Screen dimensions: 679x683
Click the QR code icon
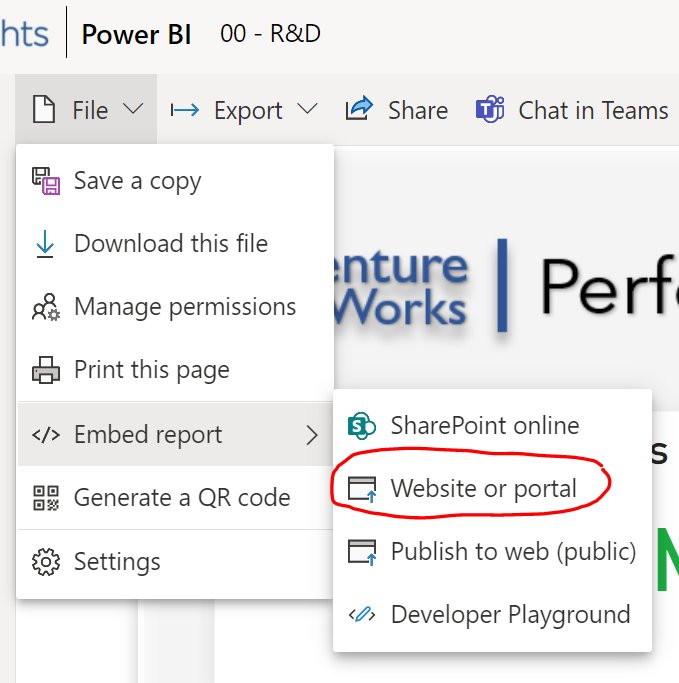click(46, 498)
